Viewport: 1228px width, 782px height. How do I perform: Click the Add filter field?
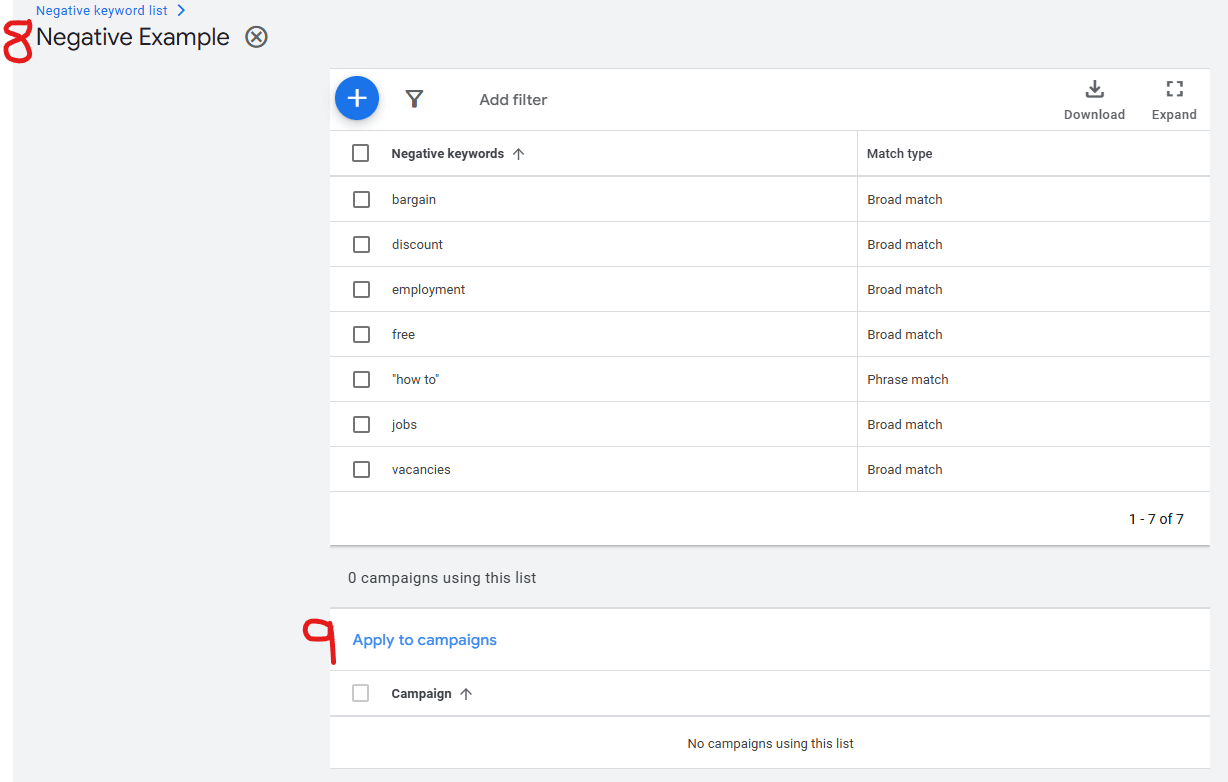(x=513, y=99)
